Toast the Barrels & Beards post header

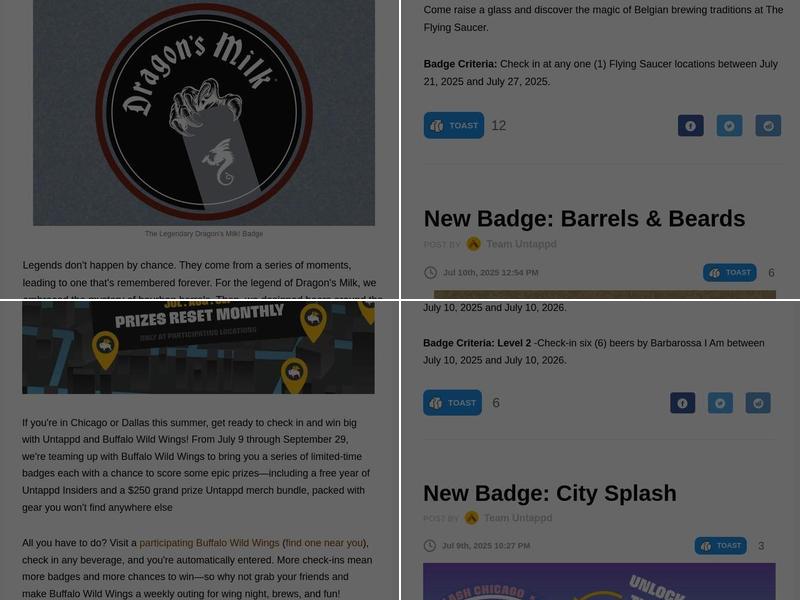[730, 272]
